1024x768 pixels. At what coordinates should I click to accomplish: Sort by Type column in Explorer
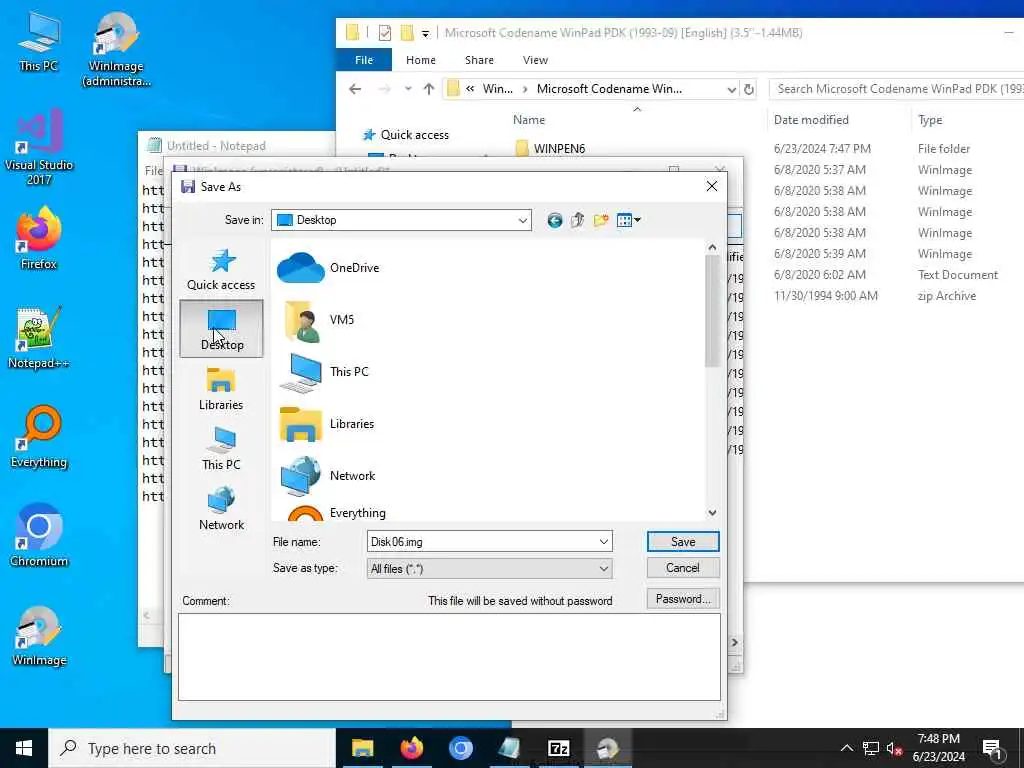(x=930, y=120)
